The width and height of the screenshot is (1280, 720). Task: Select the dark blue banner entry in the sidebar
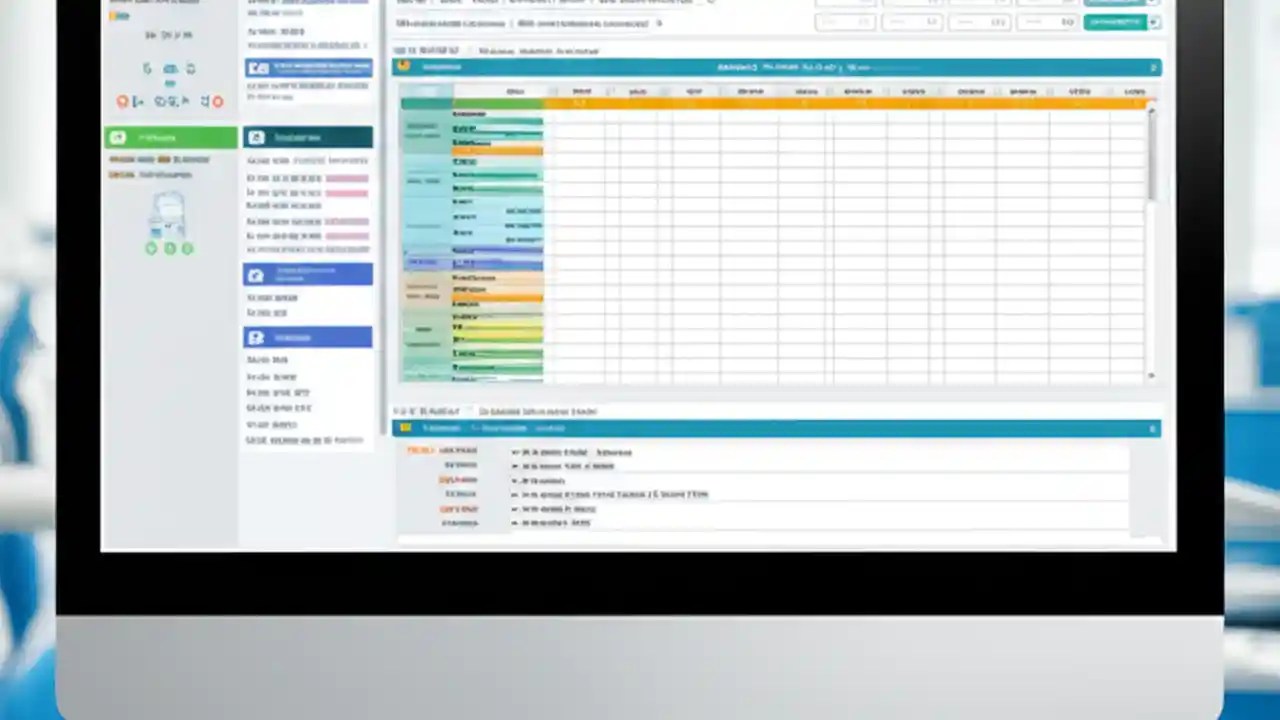tap(307, 67)
